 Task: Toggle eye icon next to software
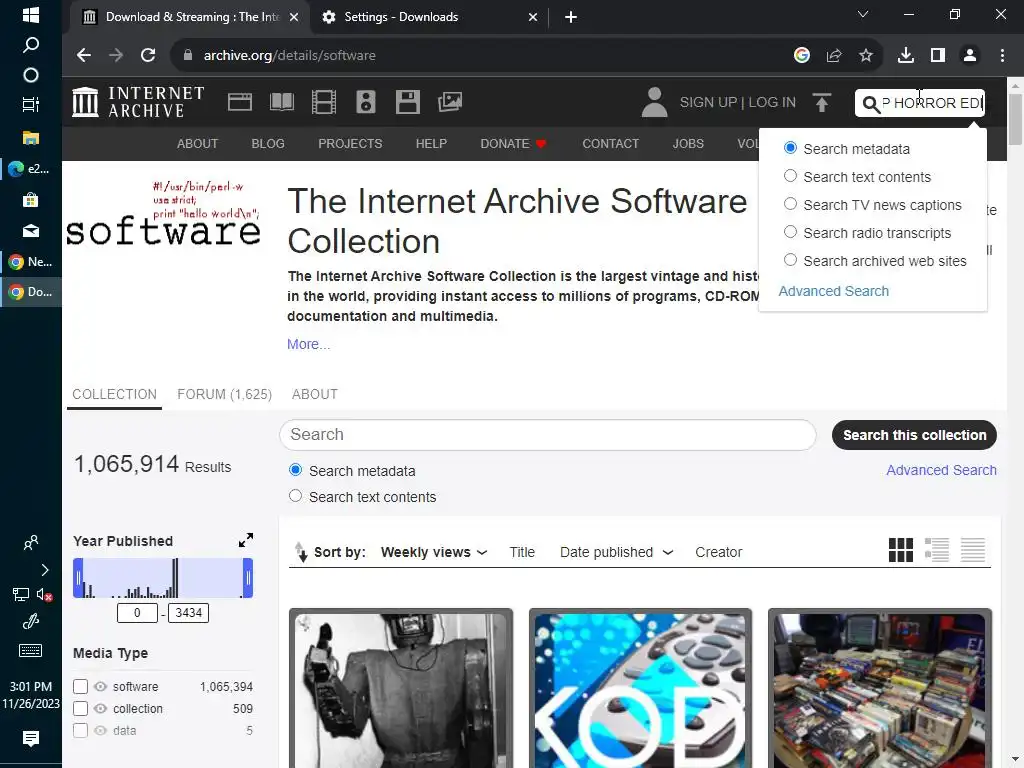(100, 686)
